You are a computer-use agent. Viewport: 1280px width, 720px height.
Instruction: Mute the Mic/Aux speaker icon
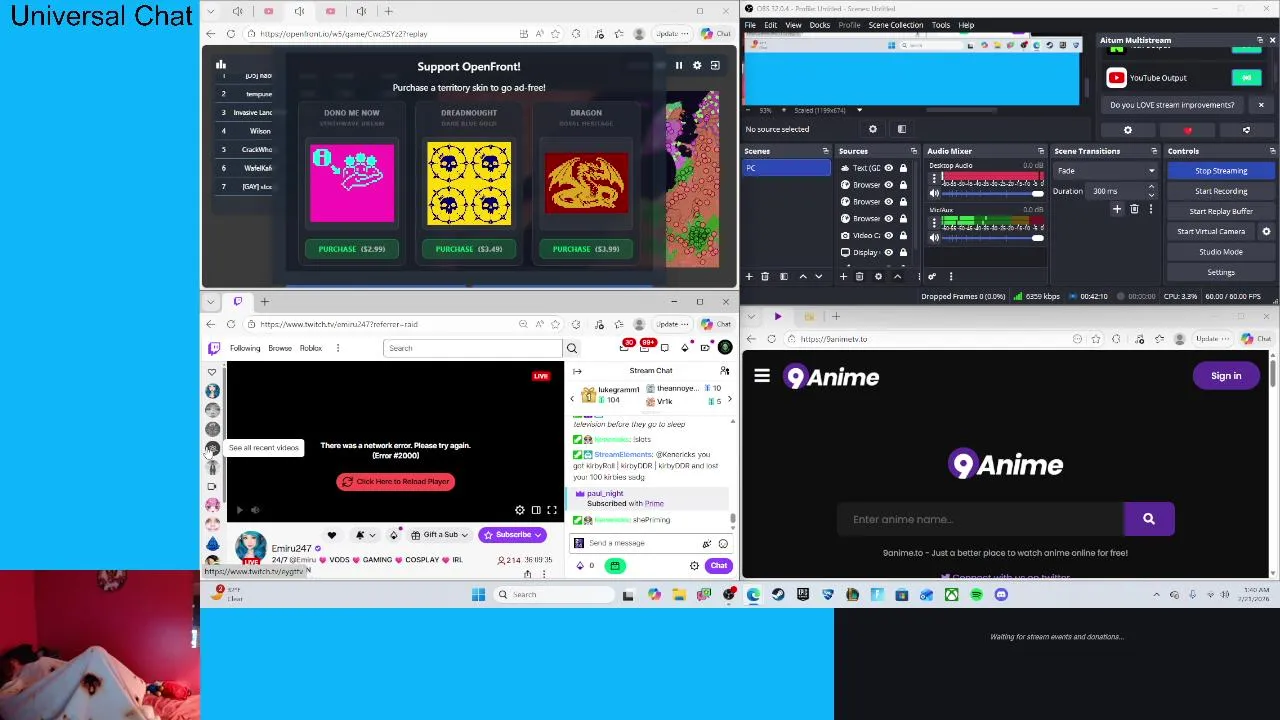pos(934,238)
